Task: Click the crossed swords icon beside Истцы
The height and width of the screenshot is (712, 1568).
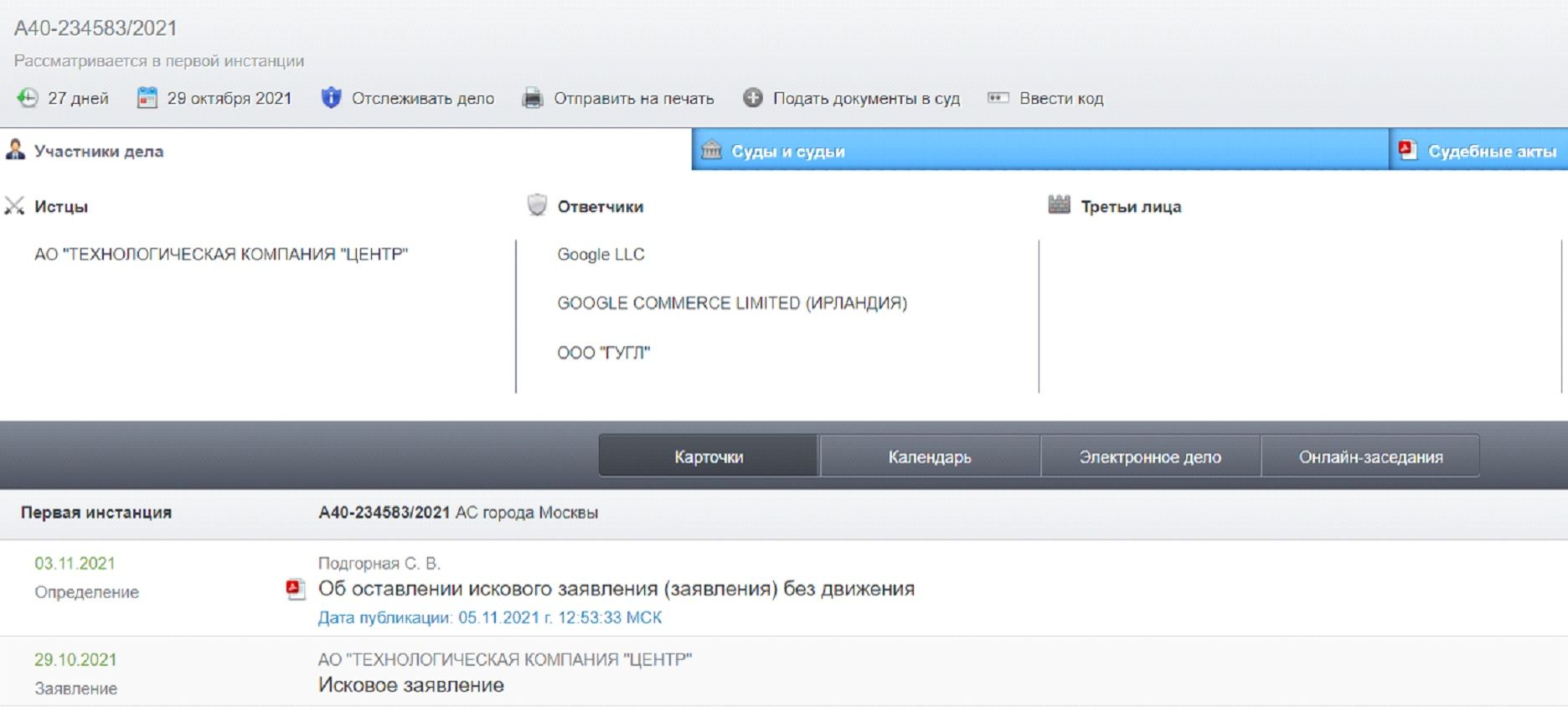Action: tap(14, 206)
